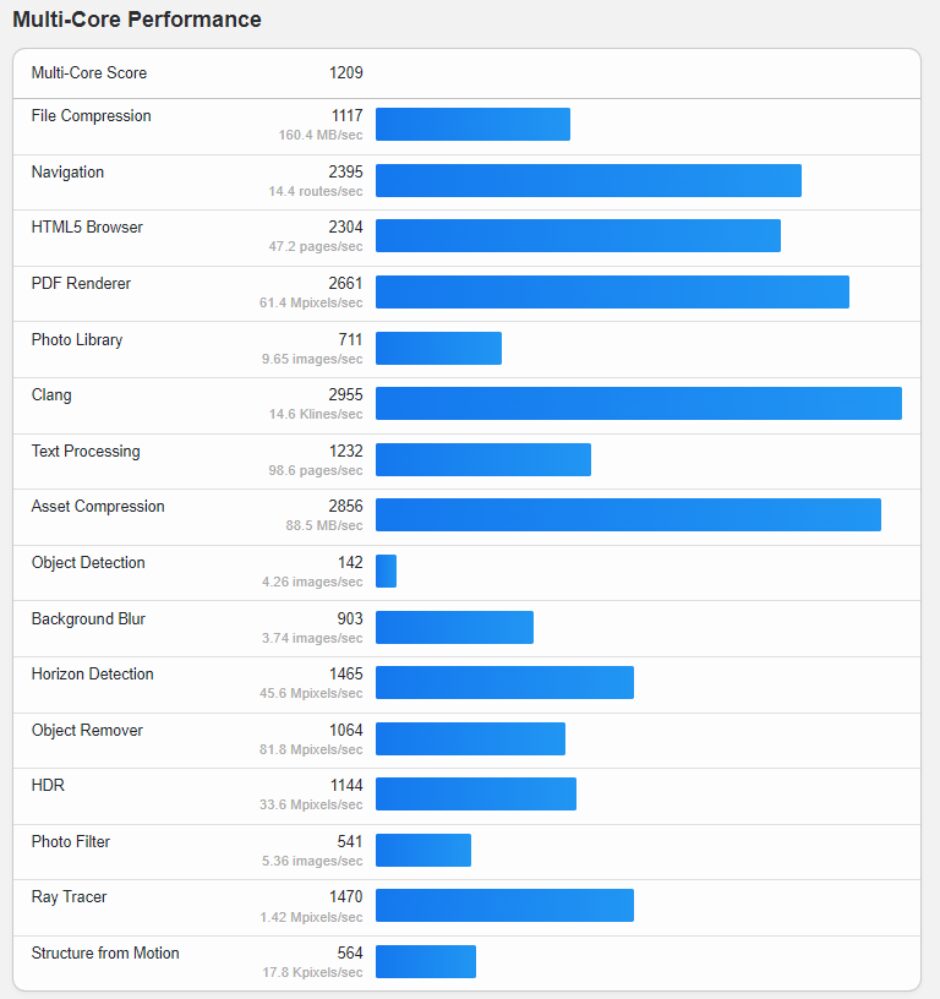This screenshot has width=940, height=999.
Task: Click the Structure from Motion label
Action: [105, 953]
